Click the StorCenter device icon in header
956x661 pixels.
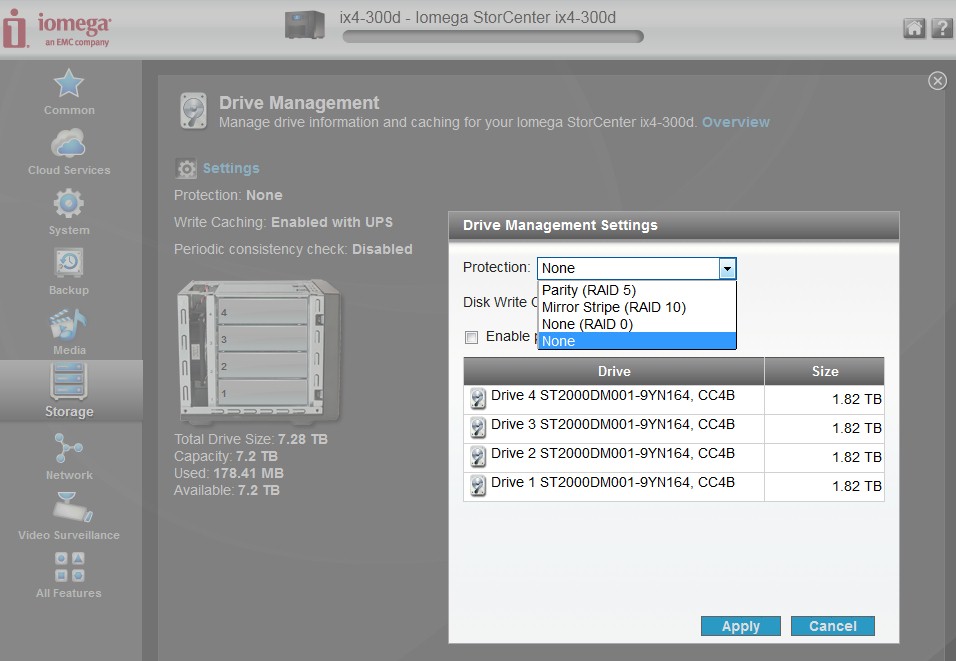point(305,25)
